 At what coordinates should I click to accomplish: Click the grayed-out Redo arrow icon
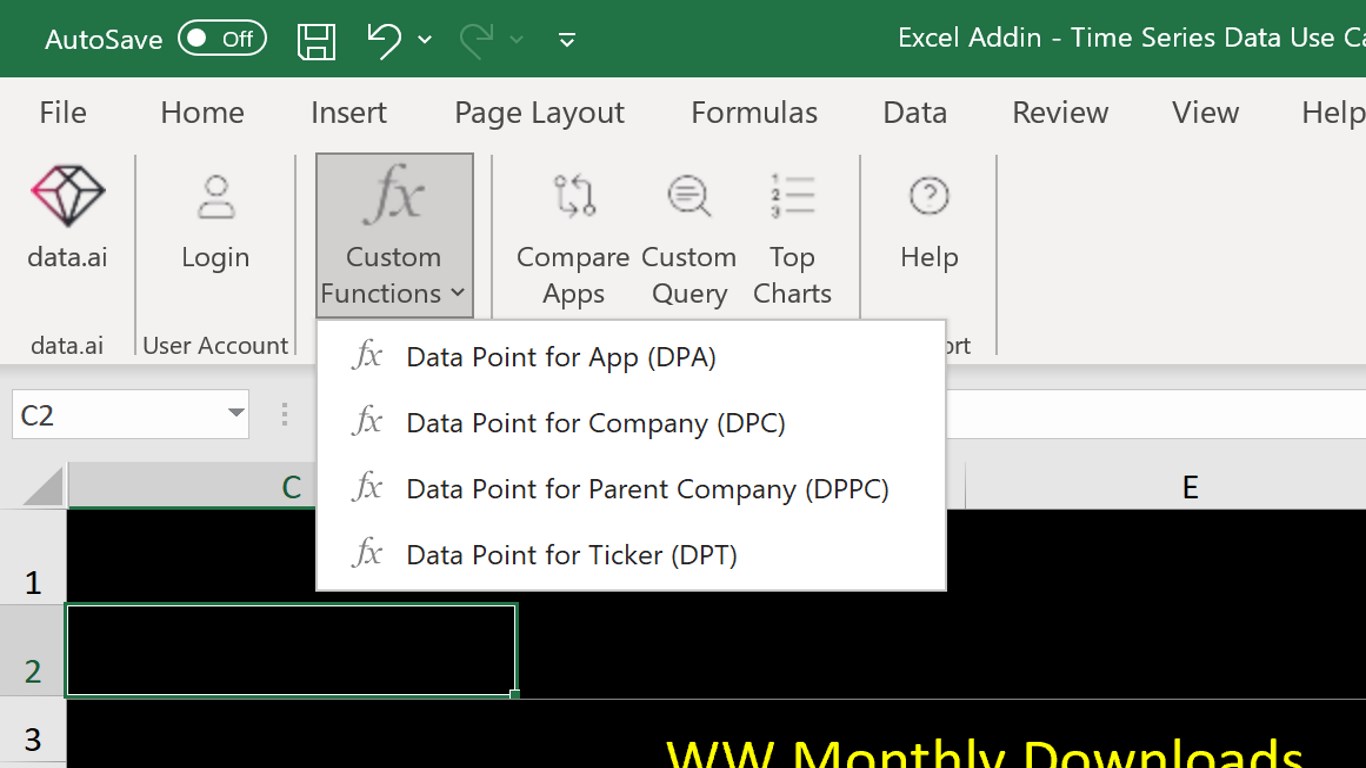point(476,39)
